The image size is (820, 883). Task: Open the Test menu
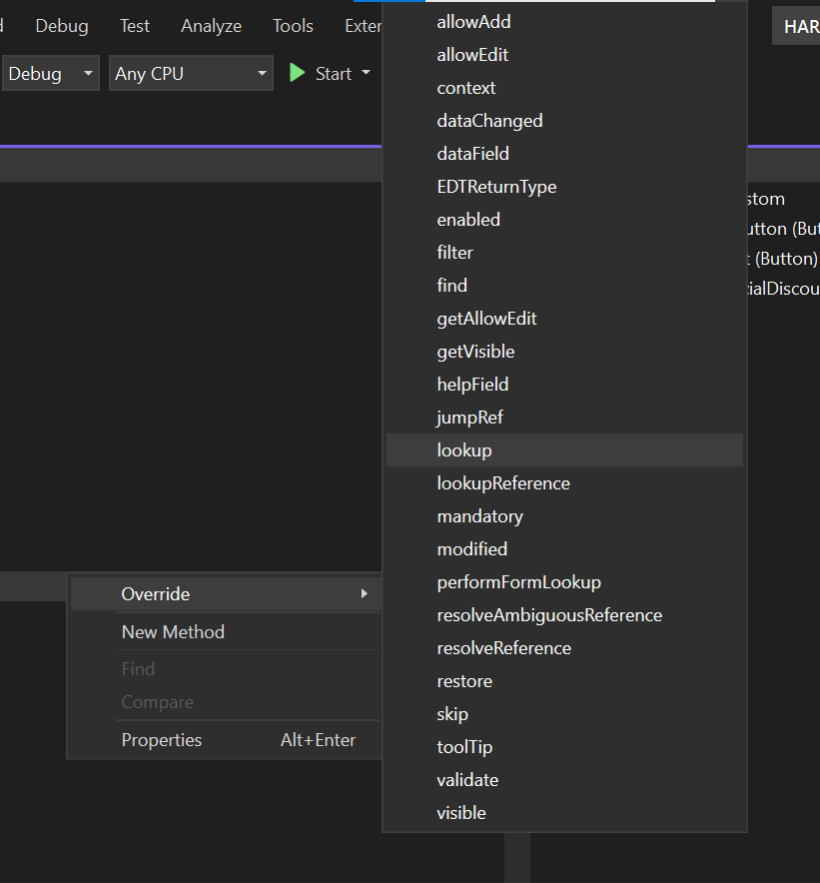pyautogui.click(x=135, y=26)
